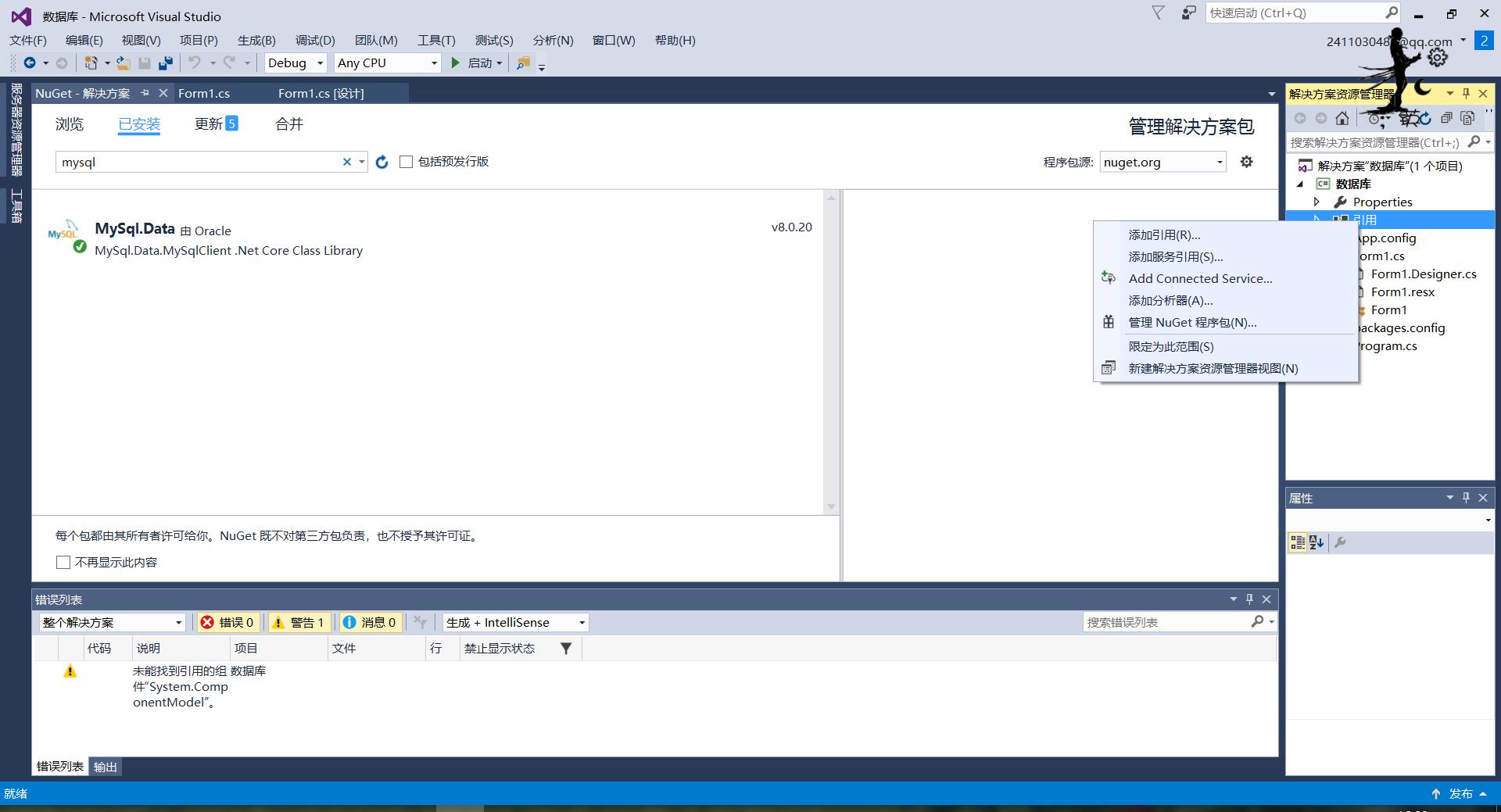Toggle the include prerelease checkbox

pyautogui.click(x=406, y=162)
